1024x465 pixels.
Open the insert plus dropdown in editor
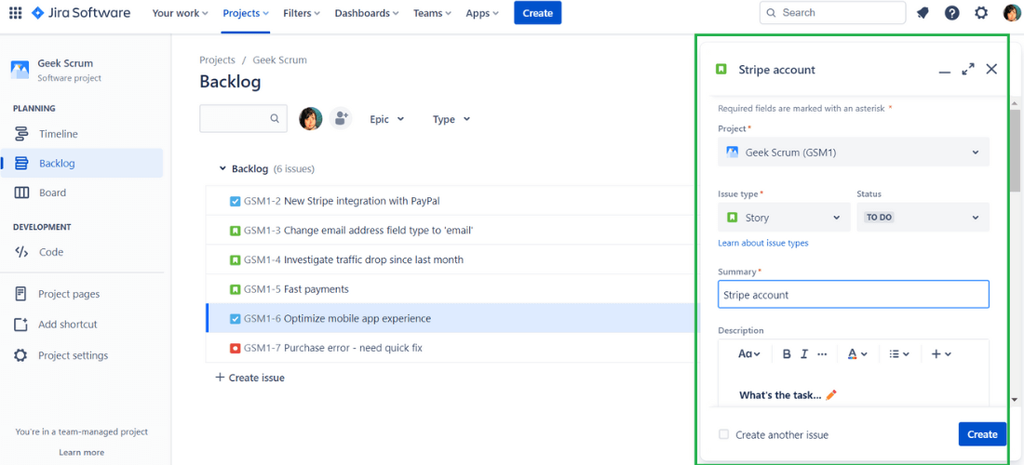(941, 354)
